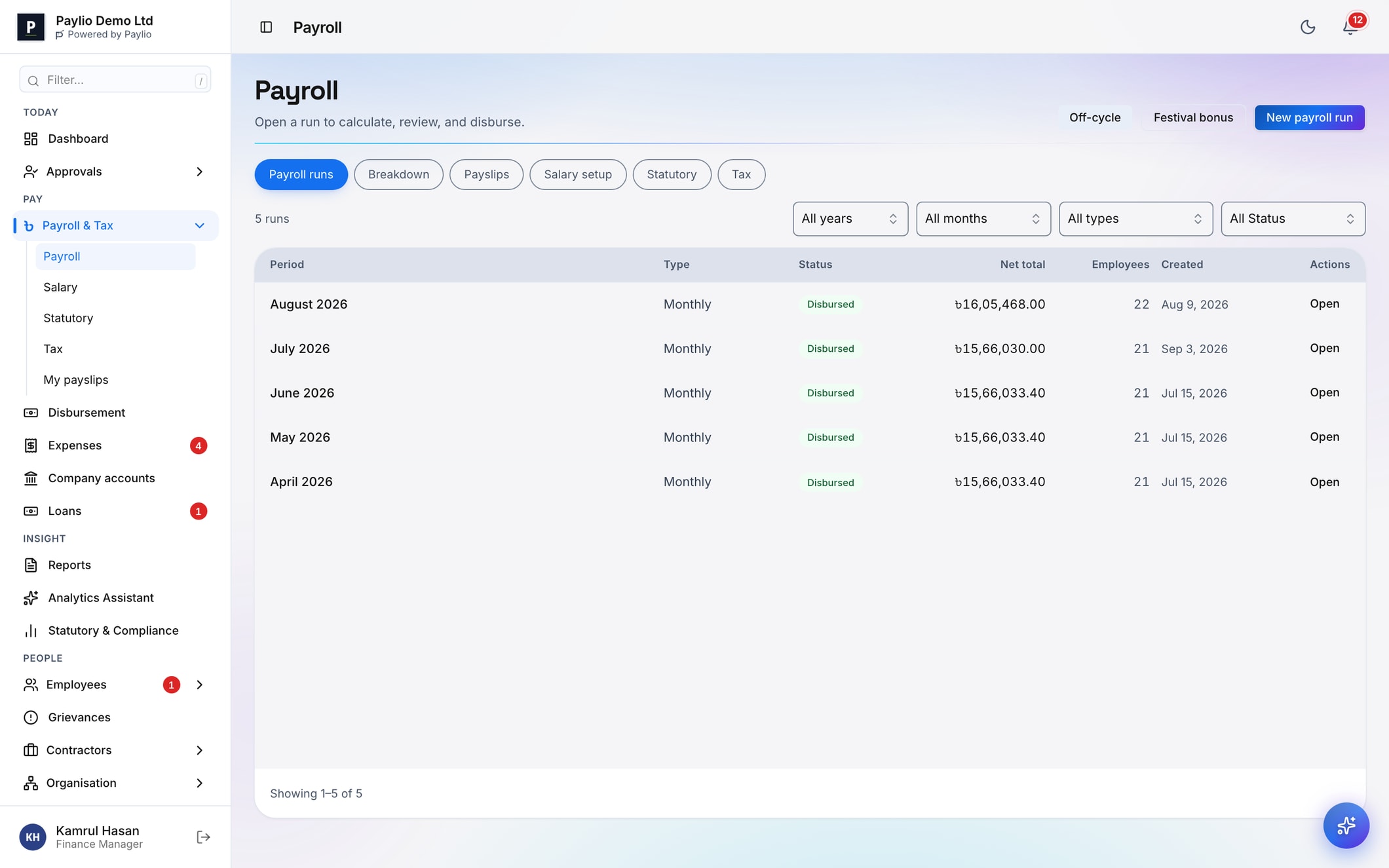
Task: Click the log out icon
Action: (203, 837)
